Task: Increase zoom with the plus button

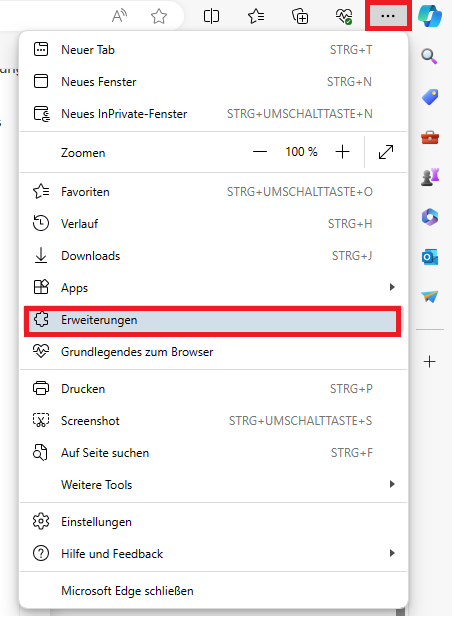Action: click(x=342, y=152)
